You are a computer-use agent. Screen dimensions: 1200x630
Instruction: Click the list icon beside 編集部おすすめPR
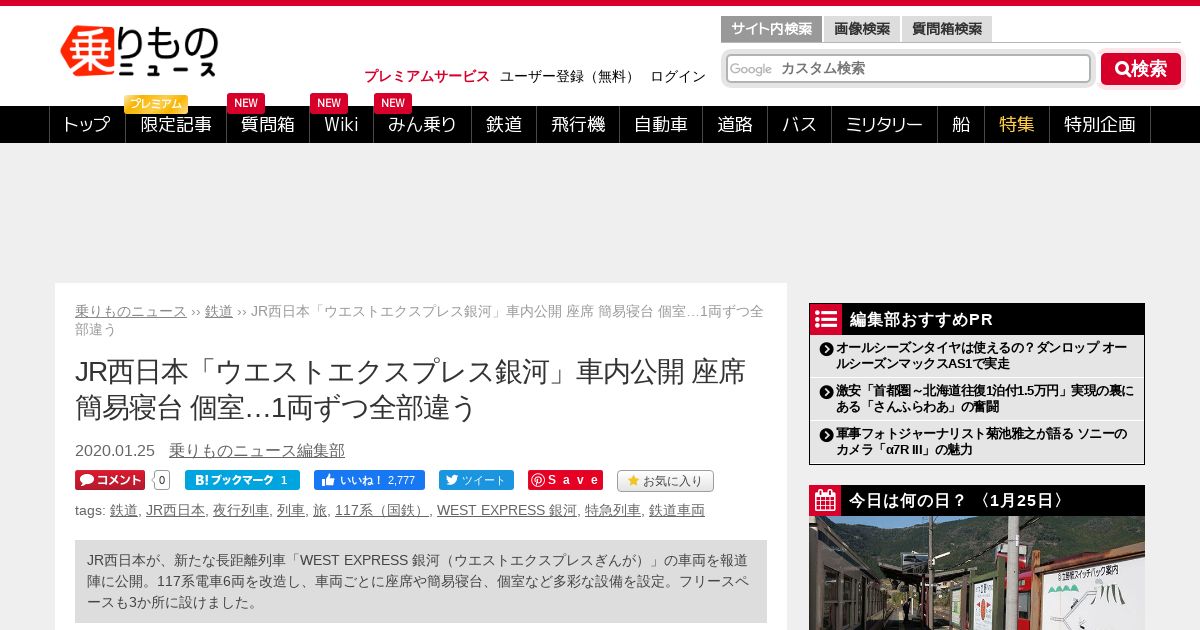coord(826,319)
